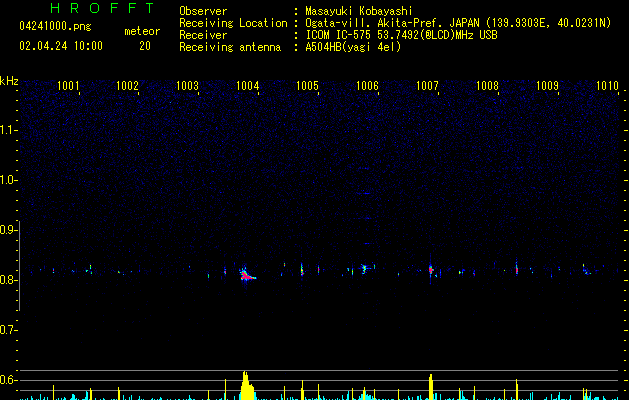
Task: Click the location Ogata-vill. Akita-Pref. JAPAN text
Action: [x=392, y=23]
